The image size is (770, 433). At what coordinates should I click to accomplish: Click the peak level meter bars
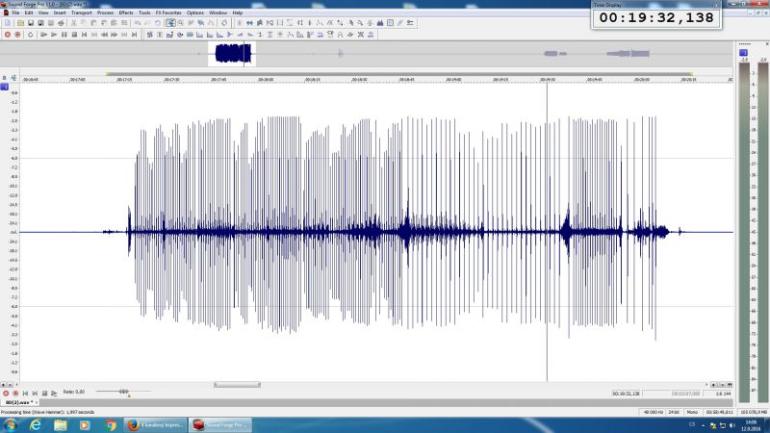click(754, 231)
